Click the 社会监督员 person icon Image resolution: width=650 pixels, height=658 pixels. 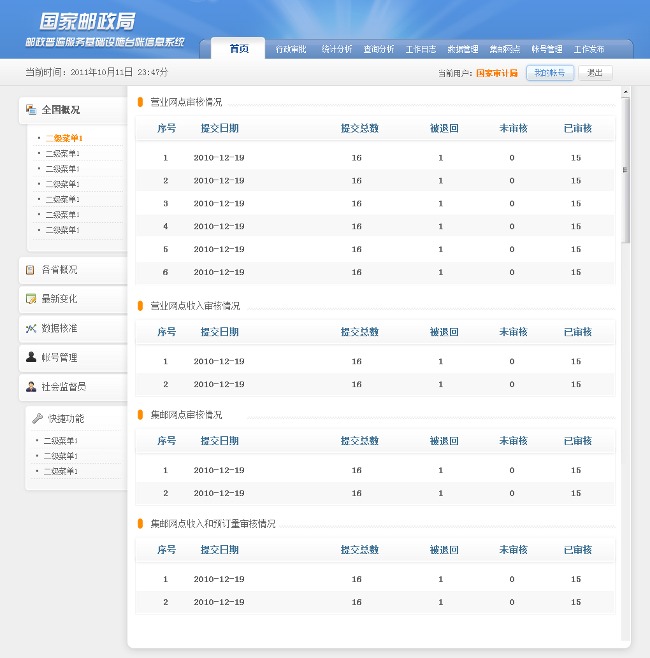coord(31,386)
